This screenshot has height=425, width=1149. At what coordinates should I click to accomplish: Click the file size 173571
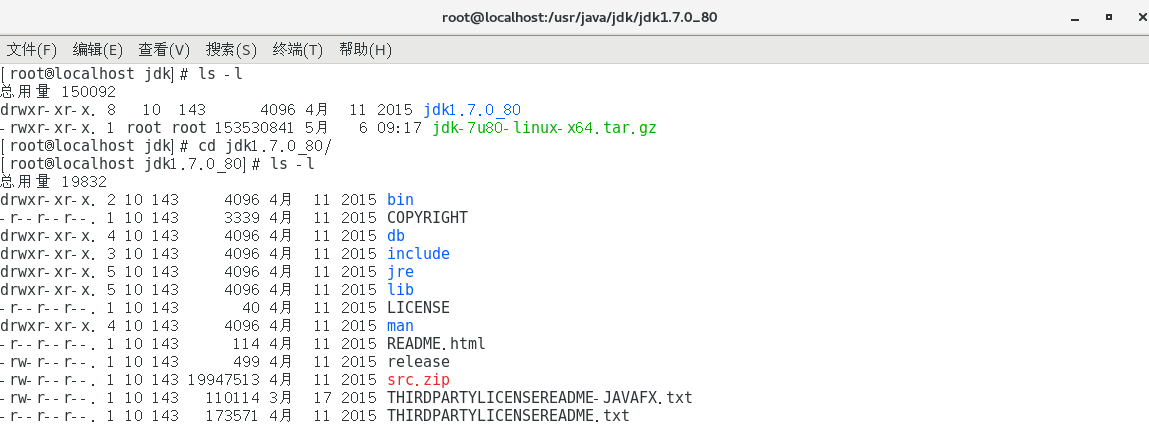coord(232,415)
